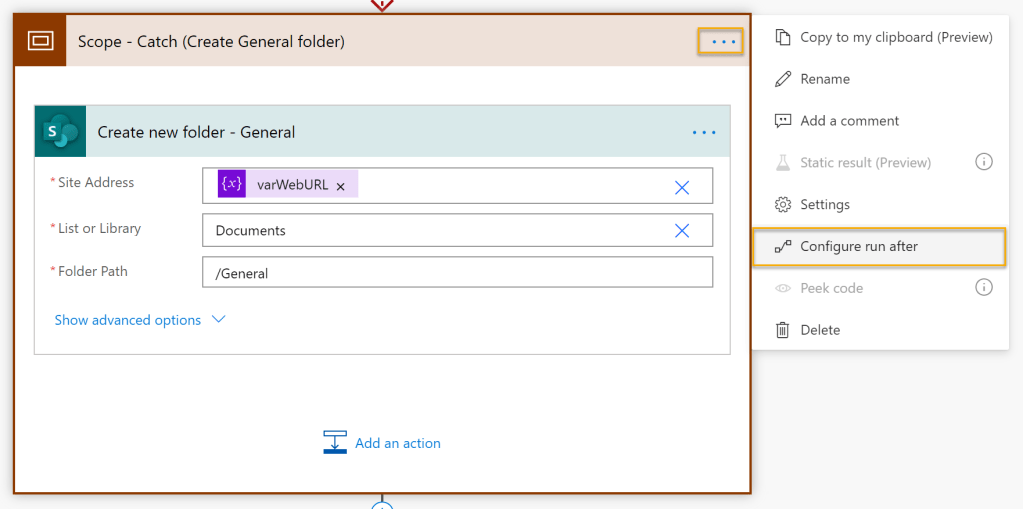Click the Folder Path input field
Viewport: 1023px width, 509px height.
click(457, 273)
